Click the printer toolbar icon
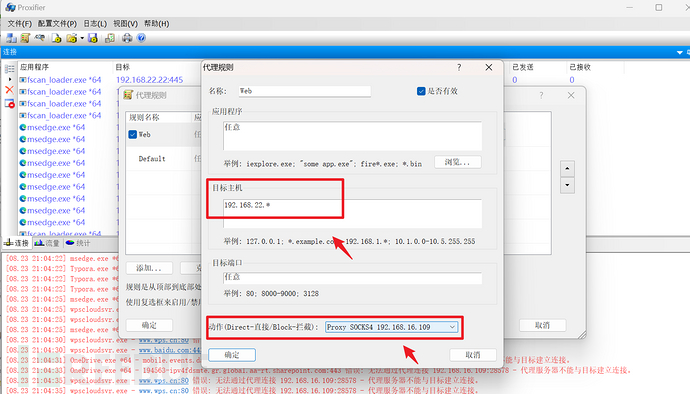The image size is (690, 394). [127, 38]
